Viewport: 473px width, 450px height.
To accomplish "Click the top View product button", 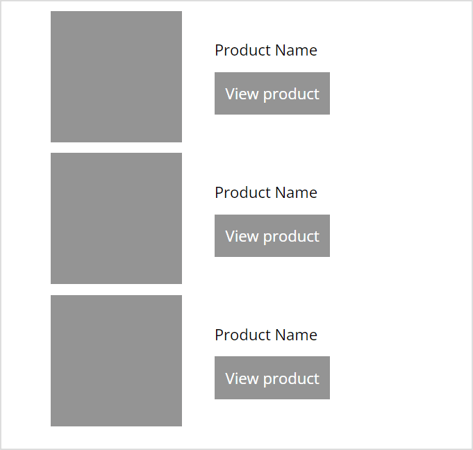I will pyautogui.click(x=272, y=93).
